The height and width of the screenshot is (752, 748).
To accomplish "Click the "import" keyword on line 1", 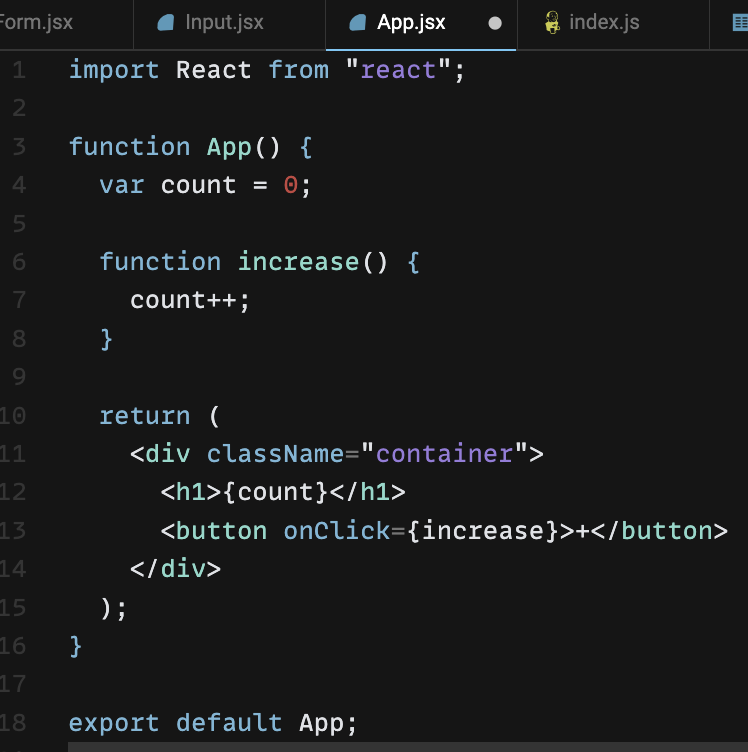I will (x=114, y=70).
